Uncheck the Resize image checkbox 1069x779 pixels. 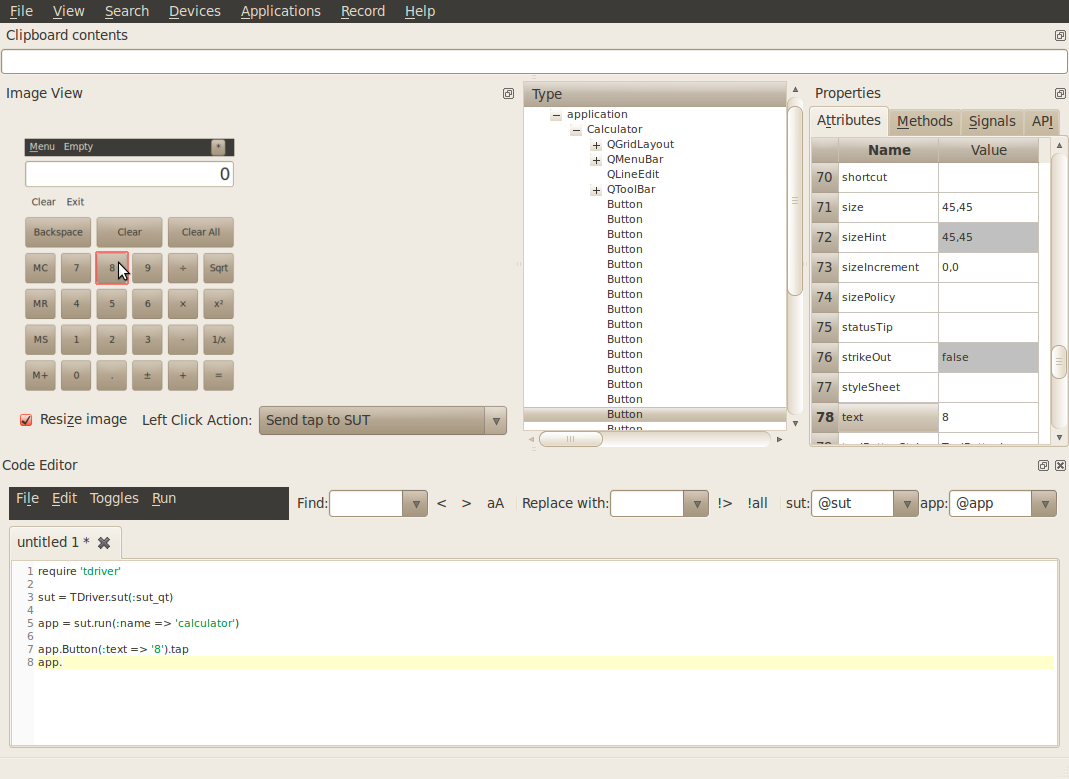[x=27, y=420]
